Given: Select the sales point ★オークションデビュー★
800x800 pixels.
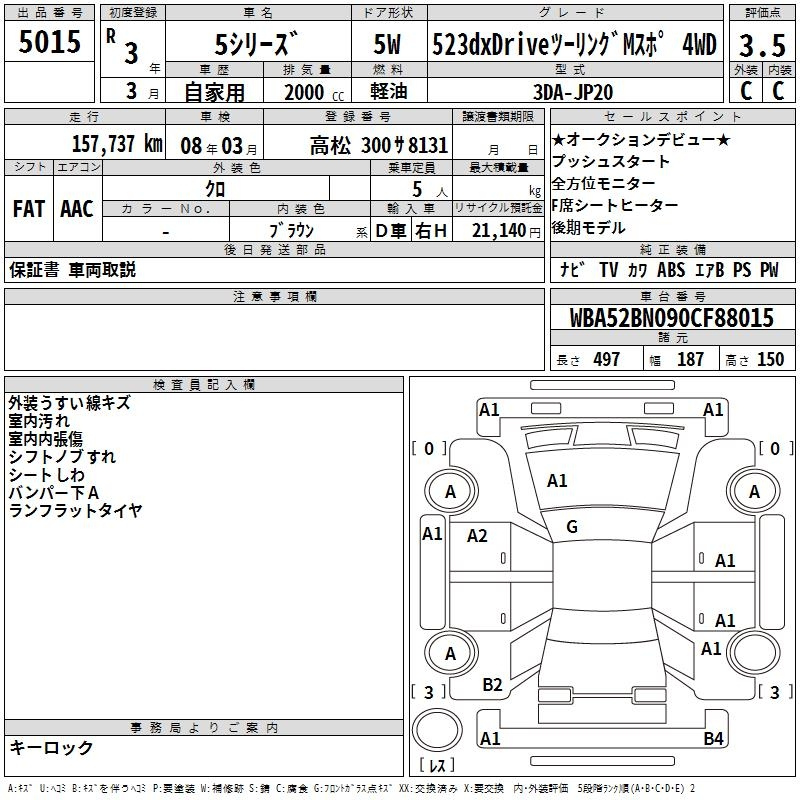Looking at the screenshot, I should pyautogui.click(x=641, y=139).
